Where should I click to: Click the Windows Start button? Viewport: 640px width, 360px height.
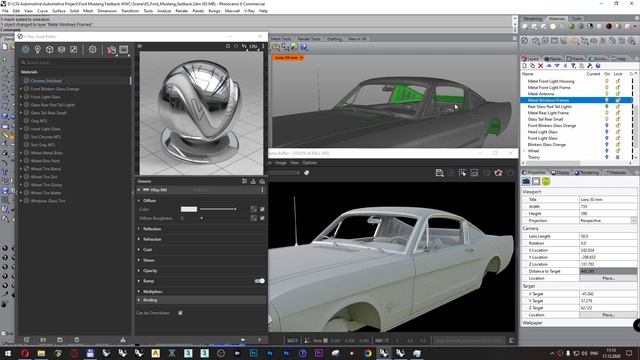8,353
